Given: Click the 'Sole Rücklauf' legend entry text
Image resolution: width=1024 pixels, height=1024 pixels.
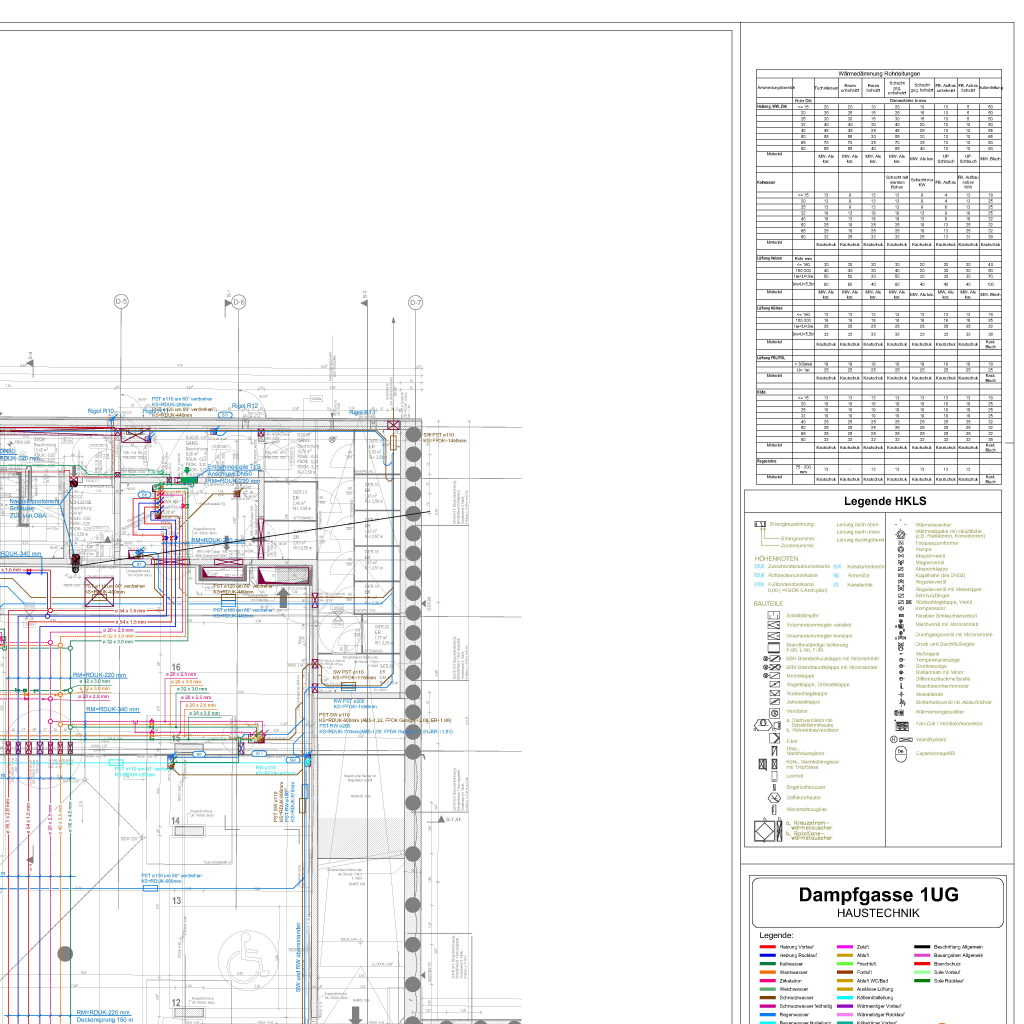Looking at the screenshot, I should 948,980.
